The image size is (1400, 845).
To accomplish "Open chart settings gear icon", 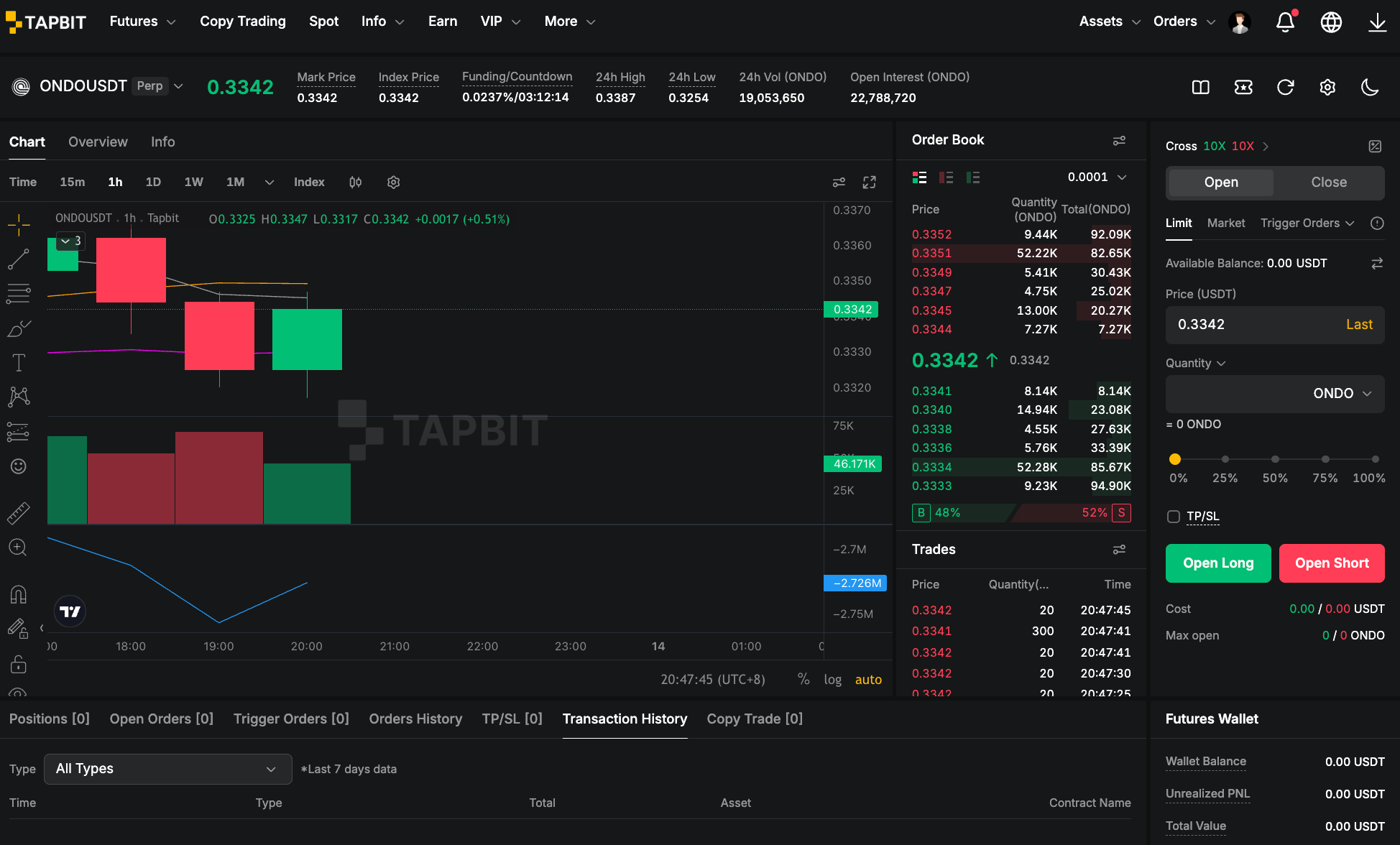I will click(x=393, y=183).
